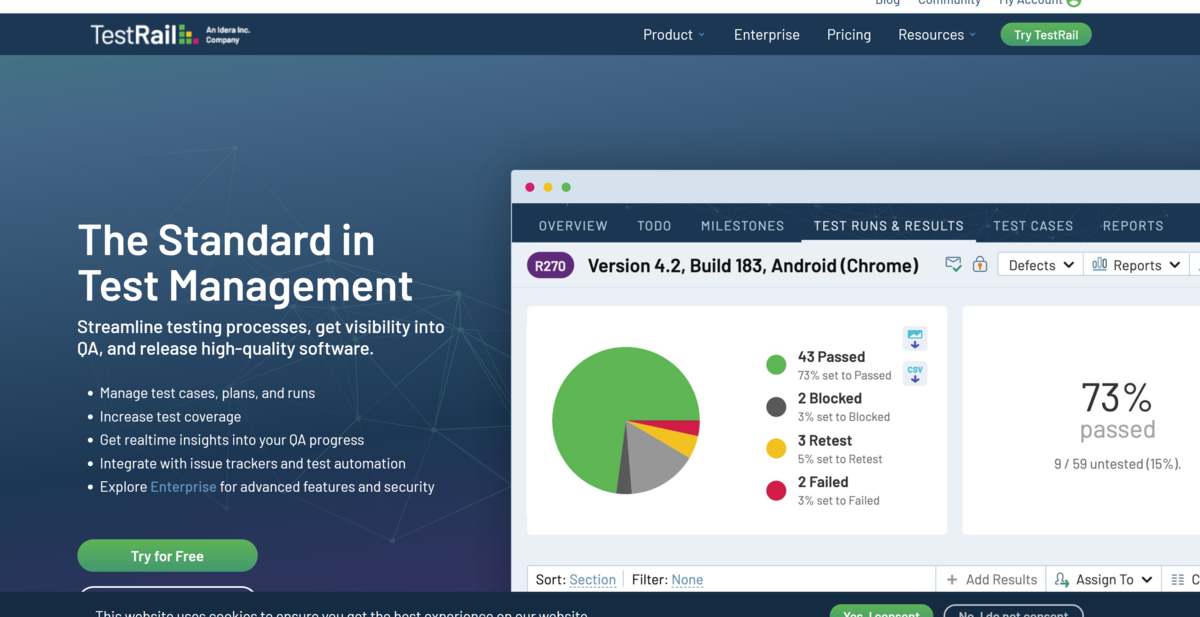Screen dimensions: 1200x617
Task: Click the '3 Retest' legend label
Action: (x=825, y=441)
